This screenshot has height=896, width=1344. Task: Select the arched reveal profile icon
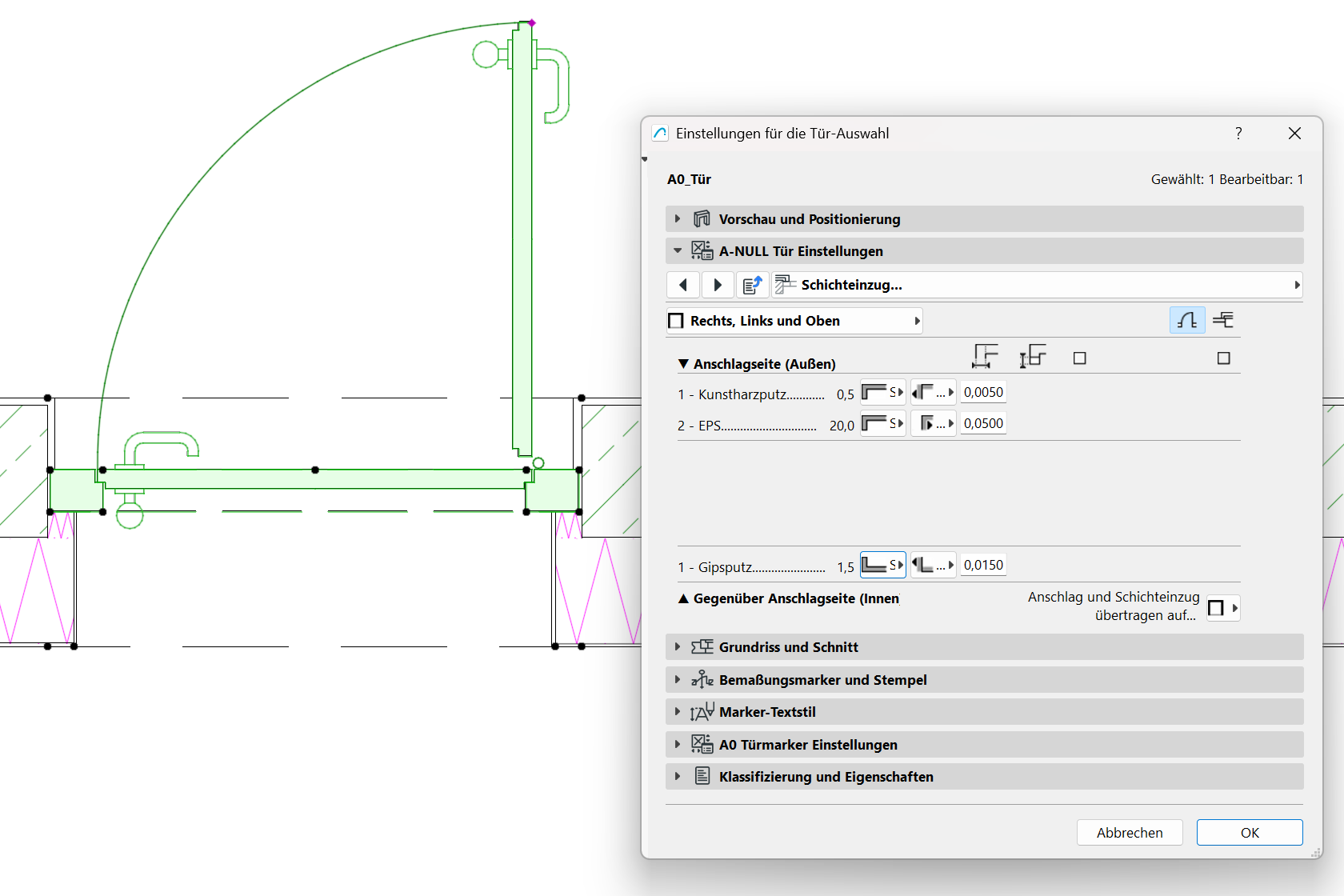point(1187,321)
